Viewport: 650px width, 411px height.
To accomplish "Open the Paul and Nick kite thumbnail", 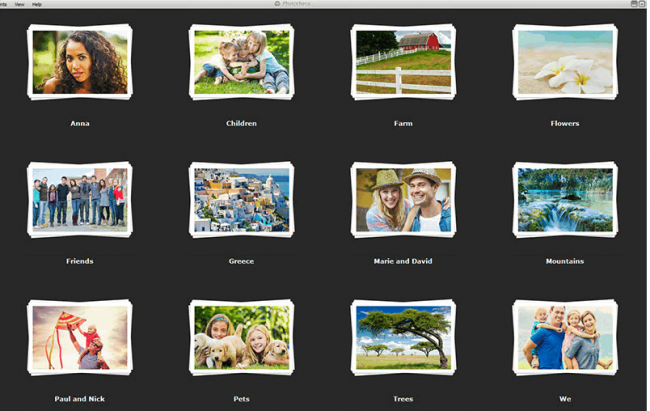I will pos(80,337).
